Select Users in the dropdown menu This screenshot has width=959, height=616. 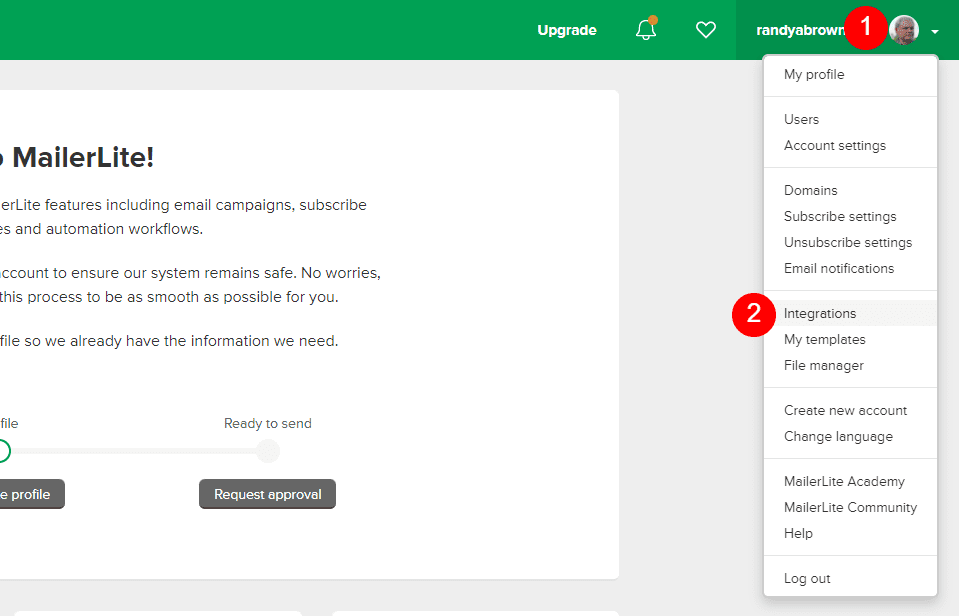801,119
